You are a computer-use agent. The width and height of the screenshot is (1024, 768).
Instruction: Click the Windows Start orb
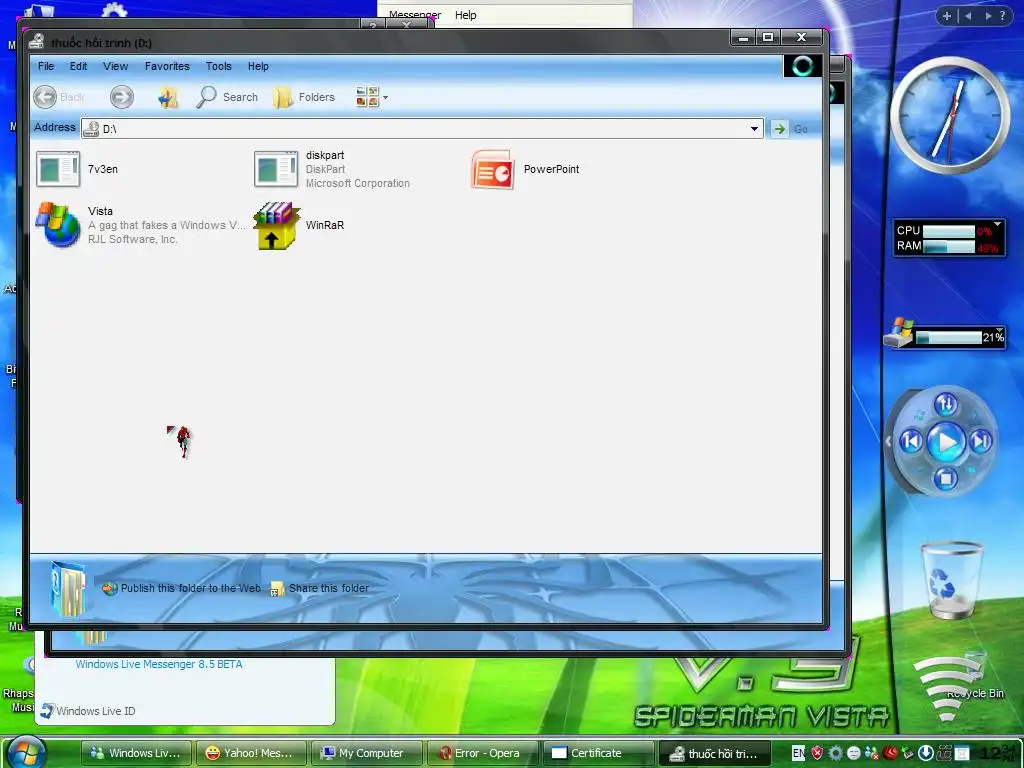pyautogui.click(x=26, y=752)
